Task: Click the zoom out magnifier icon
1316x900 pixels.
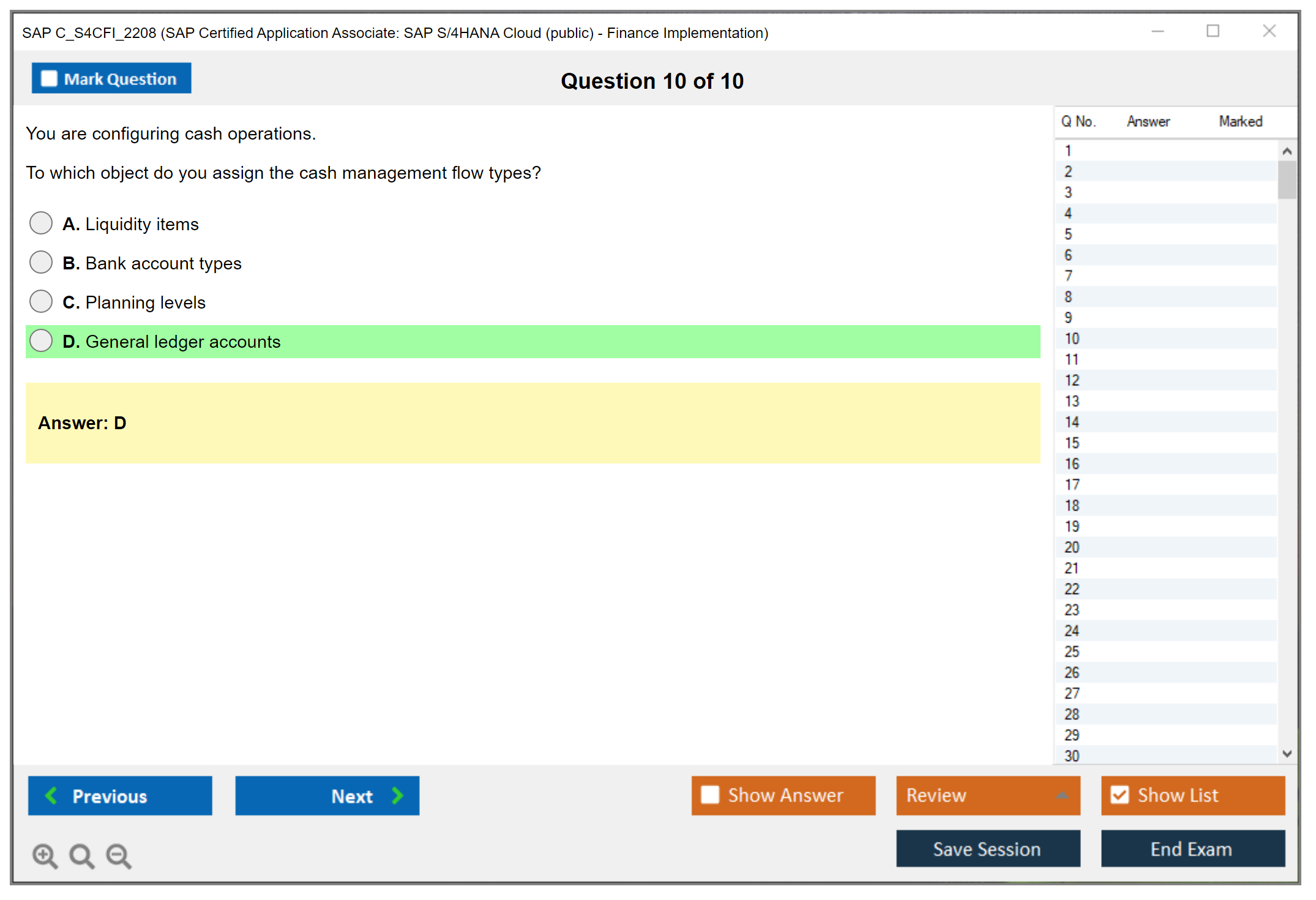Action: tap(119, 855)
